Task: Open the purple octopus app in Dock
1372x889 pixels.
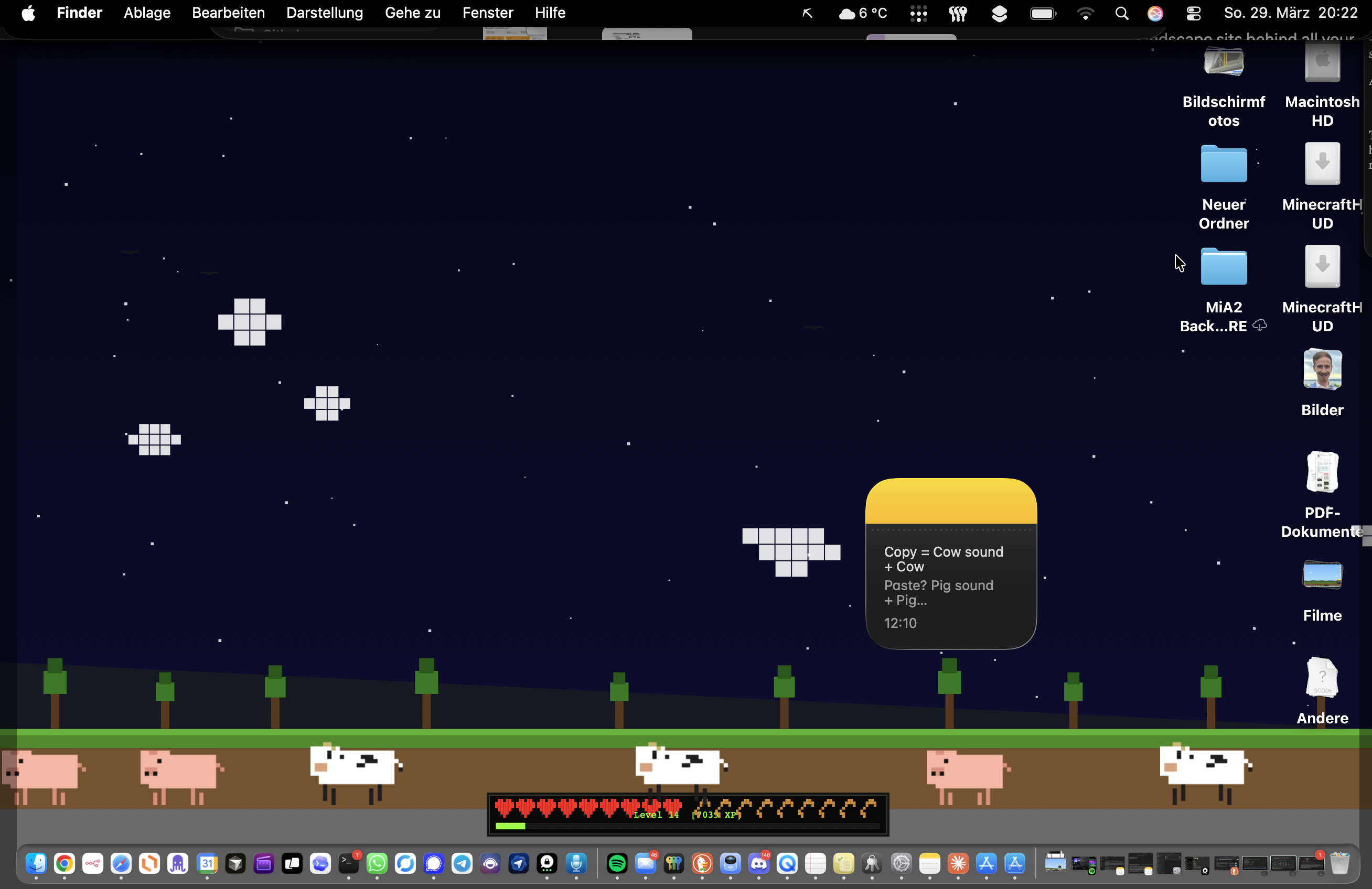Action: 178,863
